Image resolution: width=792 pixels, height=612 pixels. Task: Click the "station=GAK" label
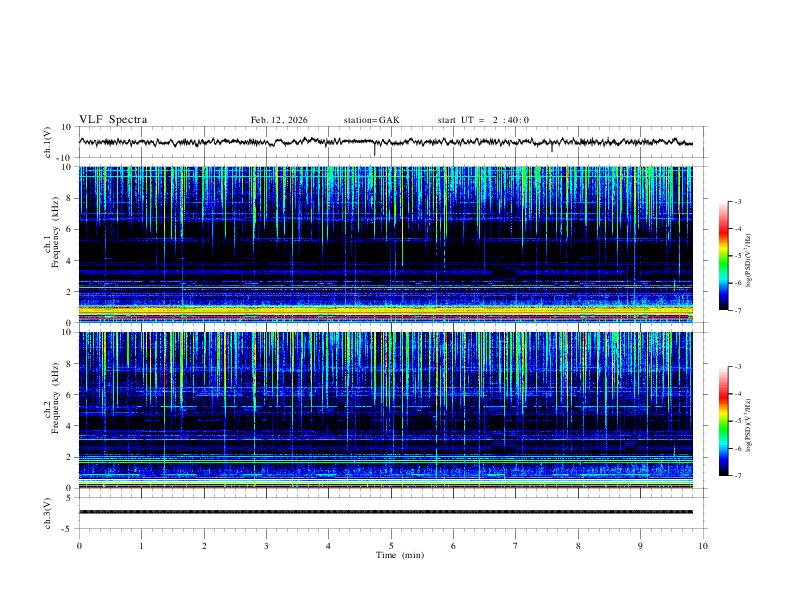point(371,120)
